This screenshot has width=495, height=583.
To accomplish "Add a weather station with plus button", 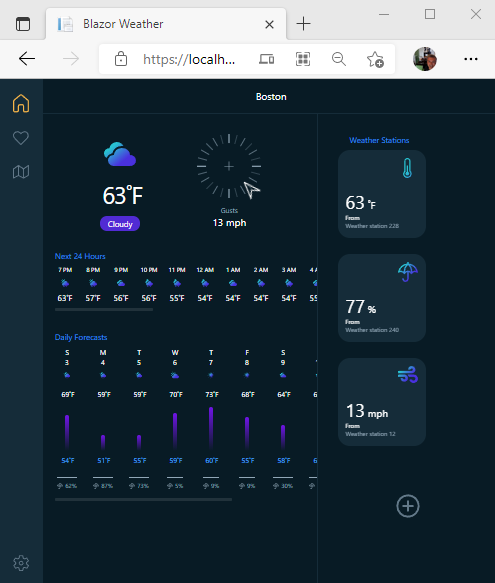I will tap(408, 506).
